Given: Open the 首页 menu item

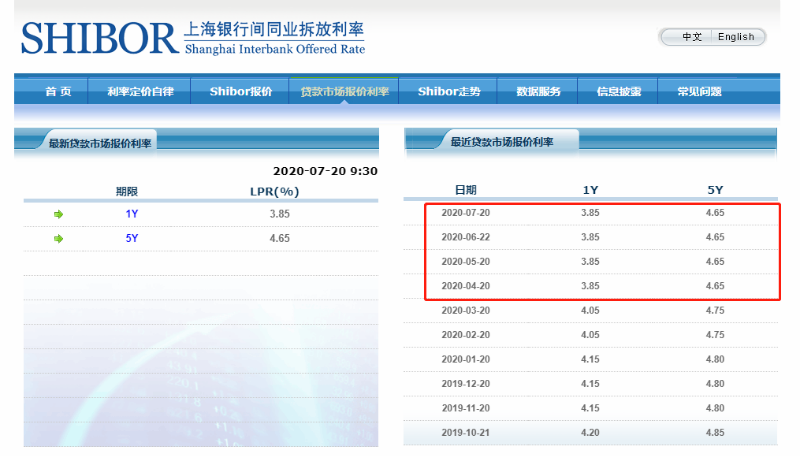Looking at the screenshot, I should click(58, 91).
